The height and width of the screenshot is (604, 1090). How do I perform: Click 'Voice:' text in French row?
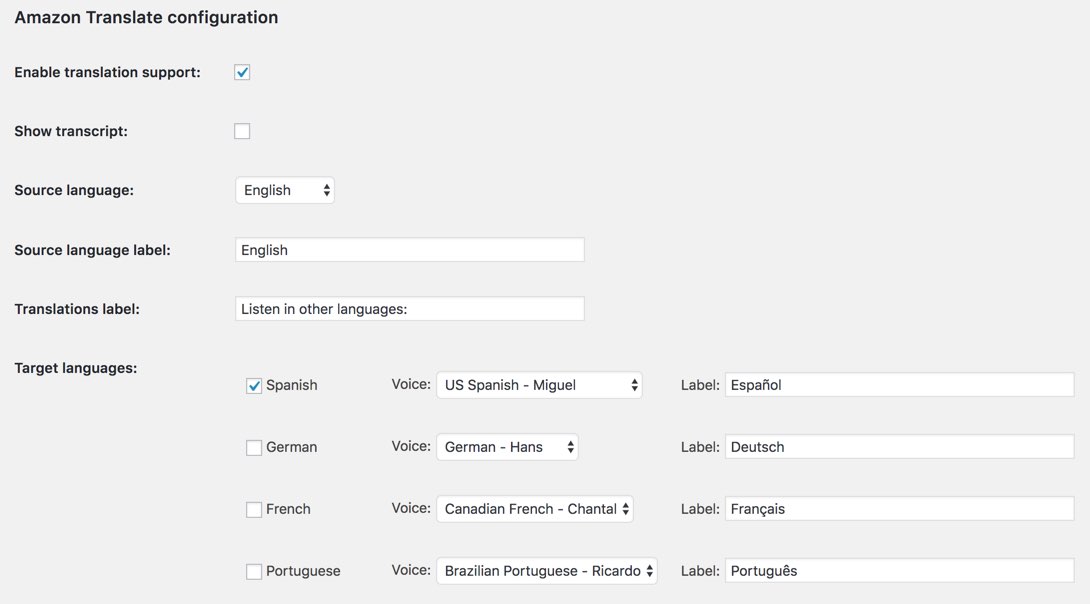pos(411,508)
